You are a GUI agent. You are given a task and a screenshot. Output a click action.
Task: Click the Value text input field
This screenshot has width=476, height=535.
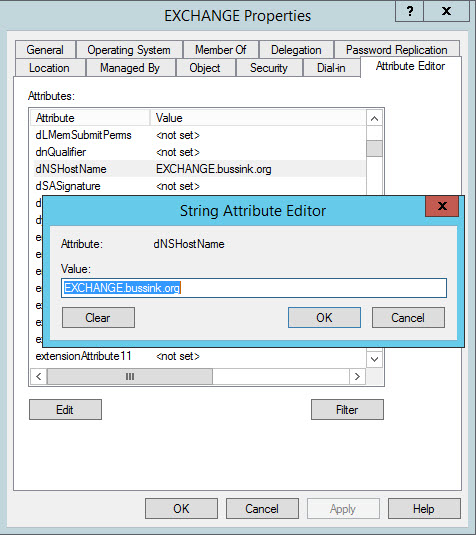coord(254,288)
